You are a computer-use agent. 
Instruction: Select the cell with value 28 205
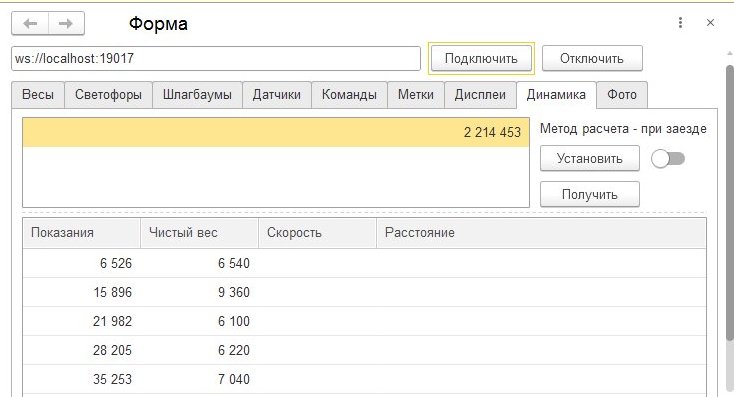click(x=81, y=350)
